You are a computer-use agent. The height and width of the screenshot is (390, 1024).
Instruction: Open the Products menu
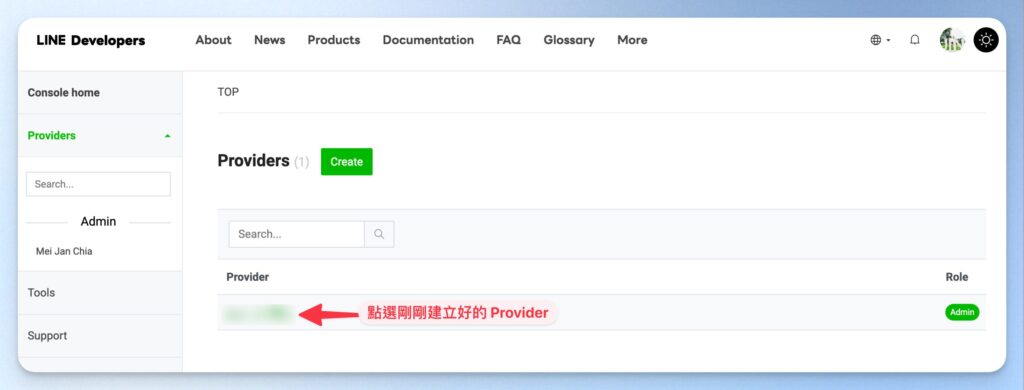334,40
